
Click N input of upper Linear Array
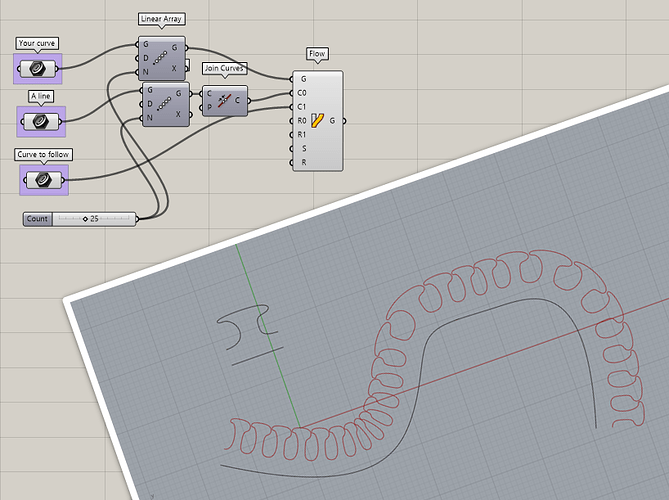point(146,72)
